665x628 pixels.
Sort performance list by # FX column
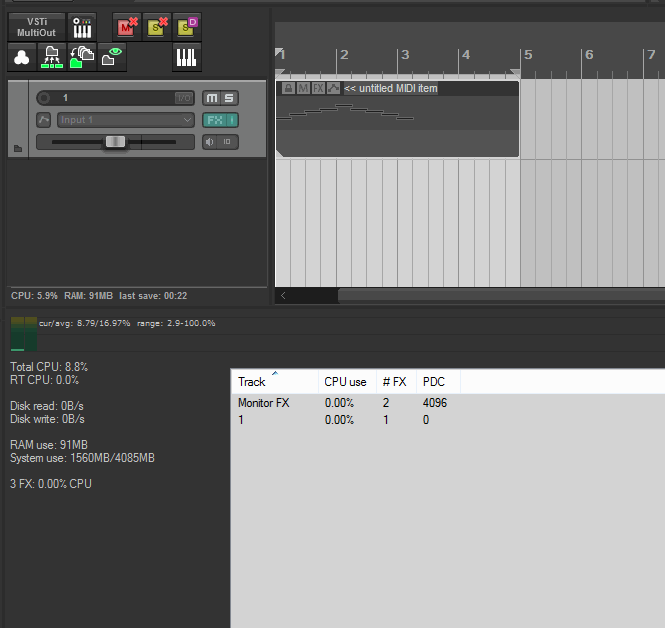(396, 382)
